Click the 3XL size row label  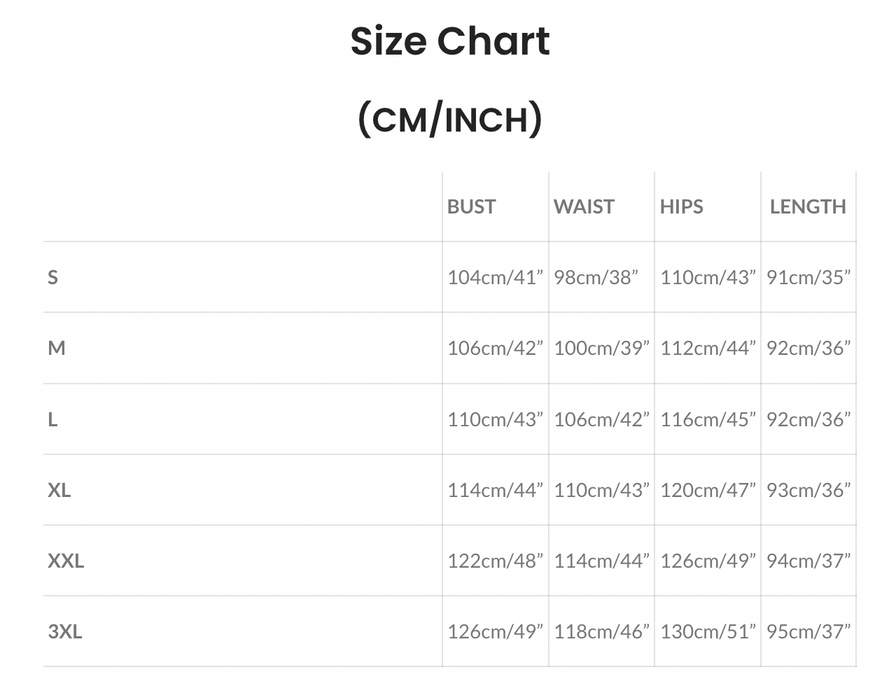[x=65, y=631]
